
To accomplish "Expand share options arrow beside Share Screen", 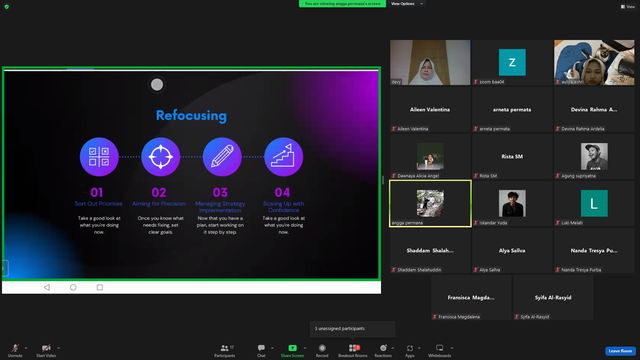I will [305, 348].
